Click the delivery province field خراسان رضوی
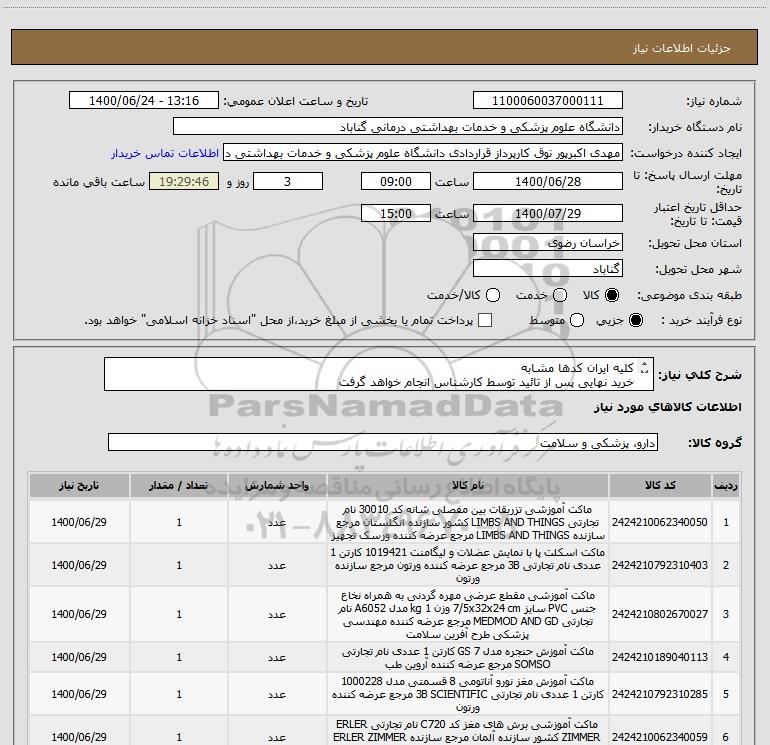The height and width of the screenshot is (745, 770). tap(548, 243)
